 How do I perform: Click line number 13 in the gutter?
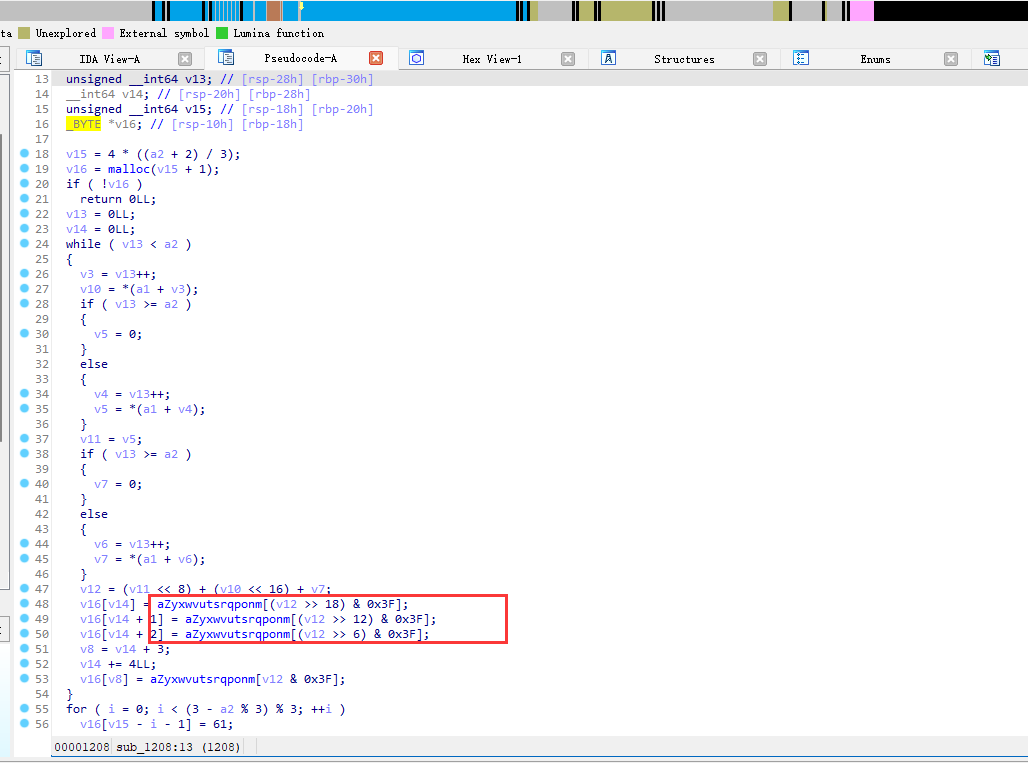click(42, 79)
